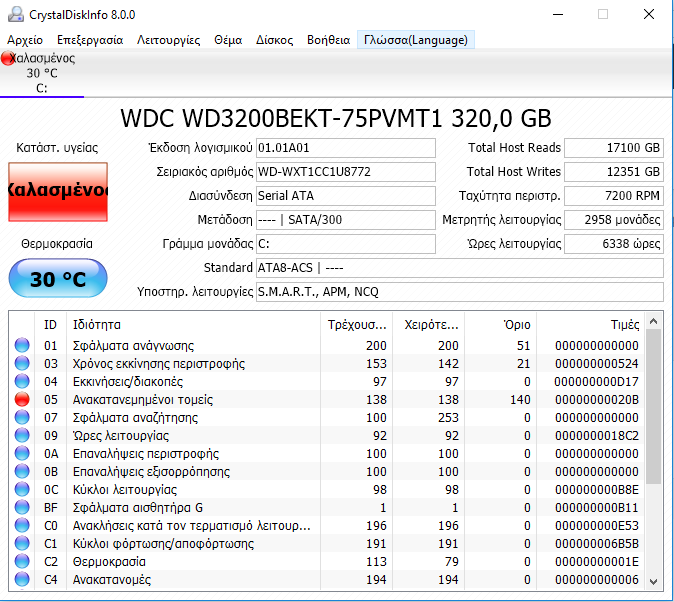This screenshot has width=674, height=602.
Task: Click the red status icon for attribute 05
Action: [x=22, y=399]
